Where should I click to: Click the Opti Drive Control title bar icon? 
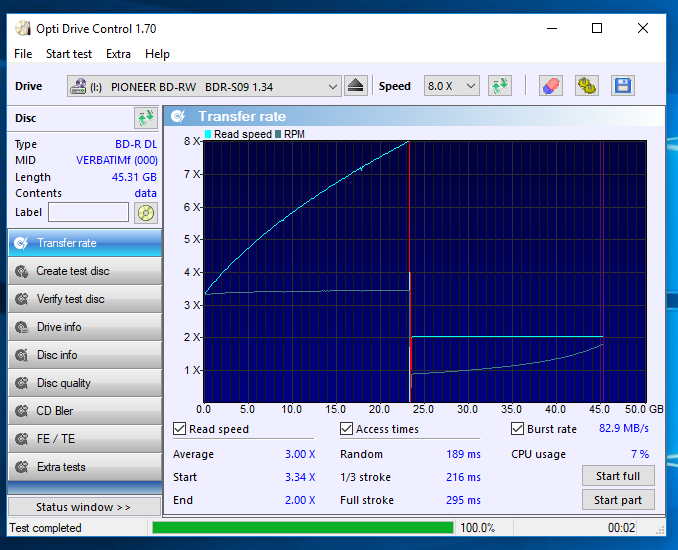[23, 29]
